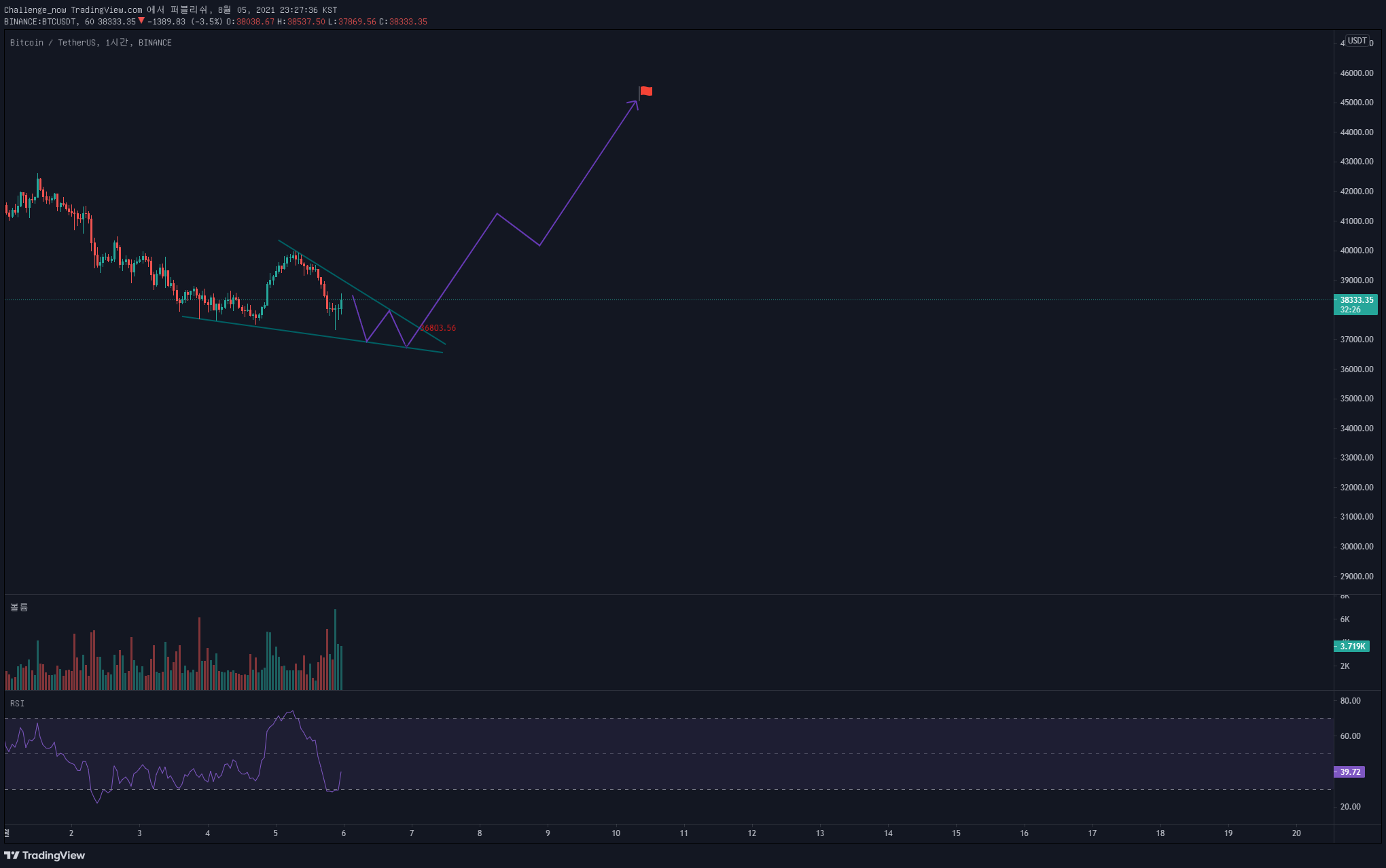Click the 2K volume axis label
Image resolution: width=1386 pixels, height=868 pixels.
point(1345,666)
